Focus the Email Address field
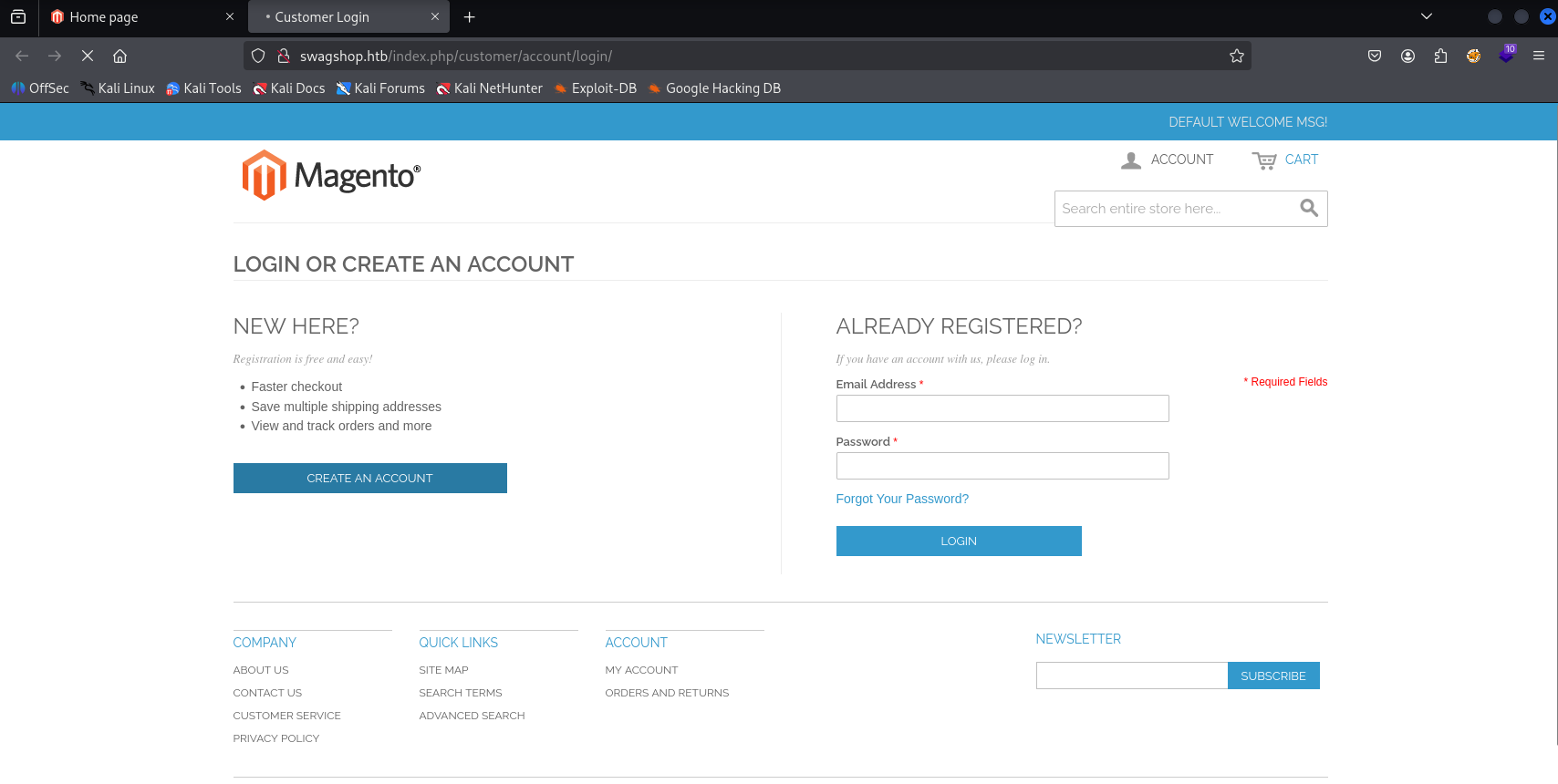This screenshot has width=1558, height=784. 1002,408
